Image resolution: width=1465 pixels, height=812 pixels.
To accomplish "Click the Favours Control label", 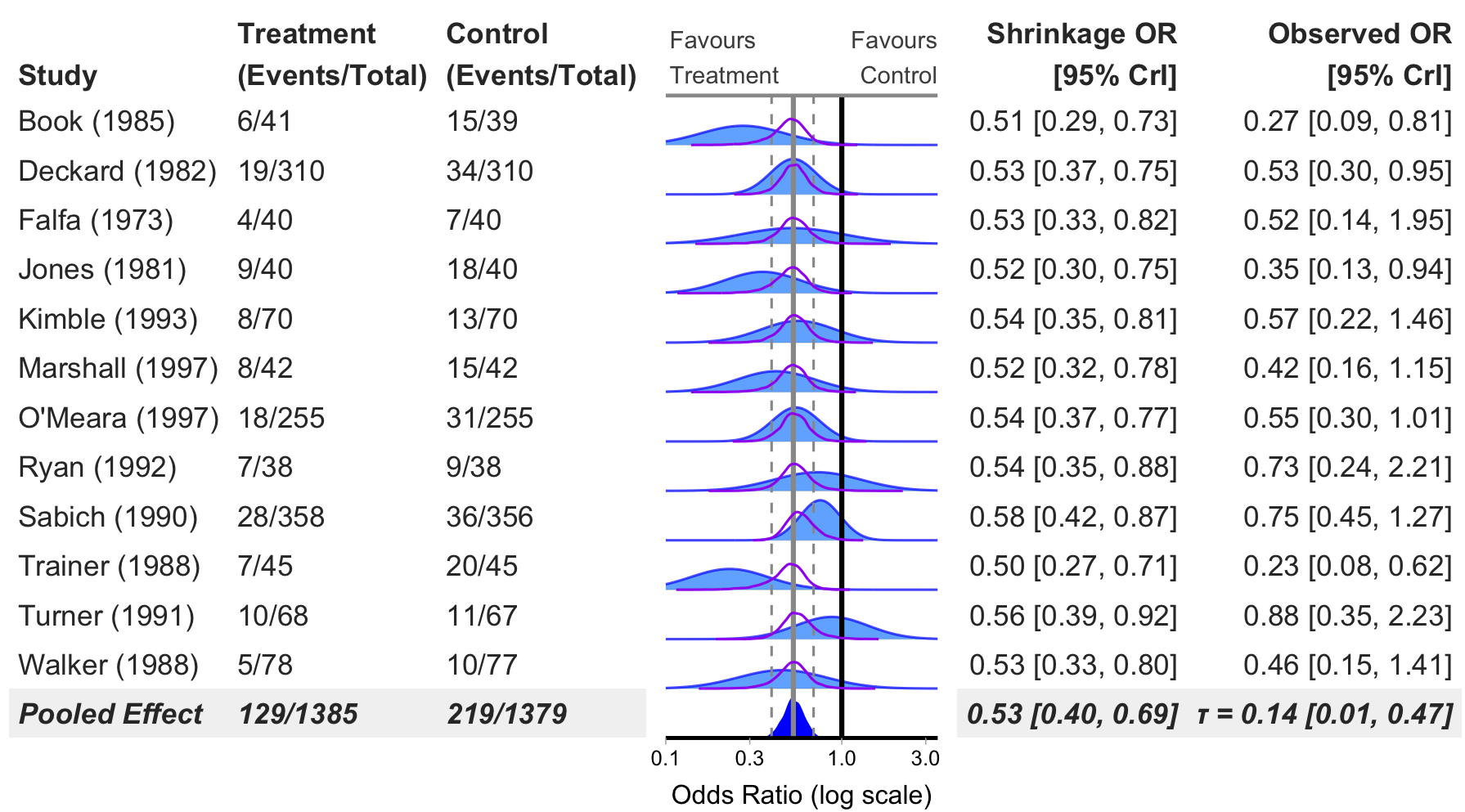I will [894, 57].
